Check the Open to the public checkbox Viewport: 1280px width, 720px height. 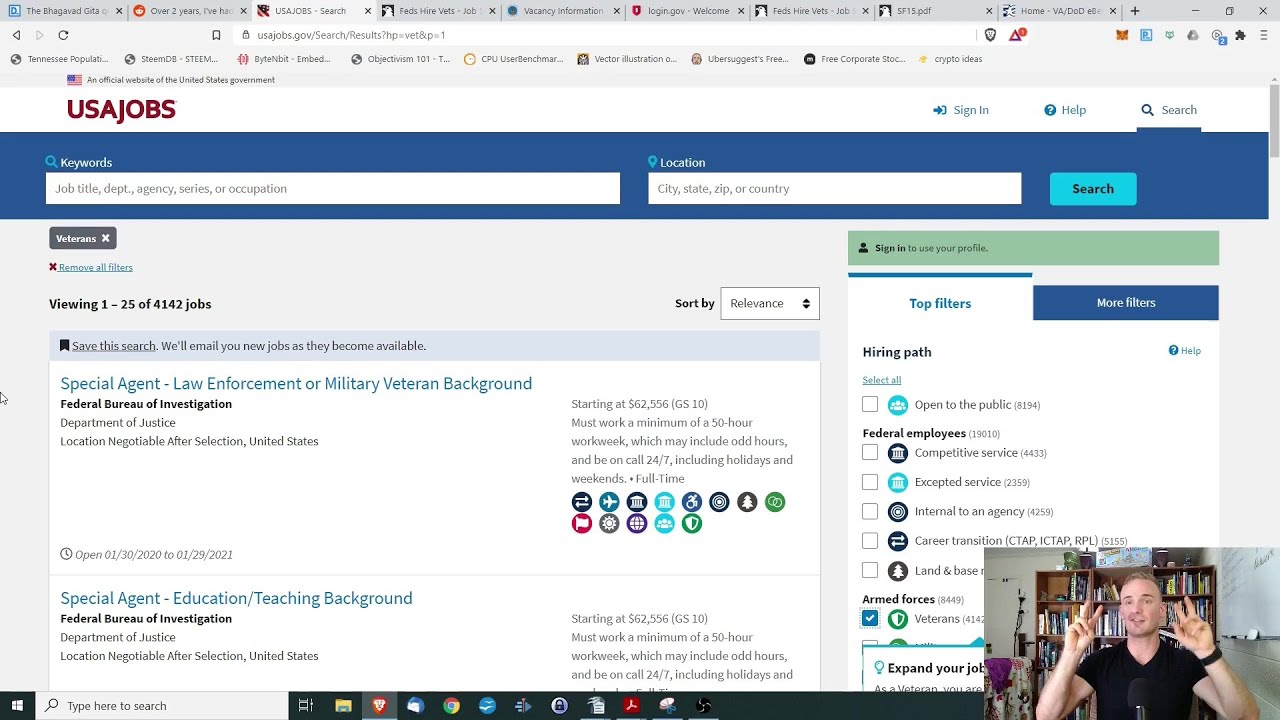pyautogui.click(x=870, y=405)
